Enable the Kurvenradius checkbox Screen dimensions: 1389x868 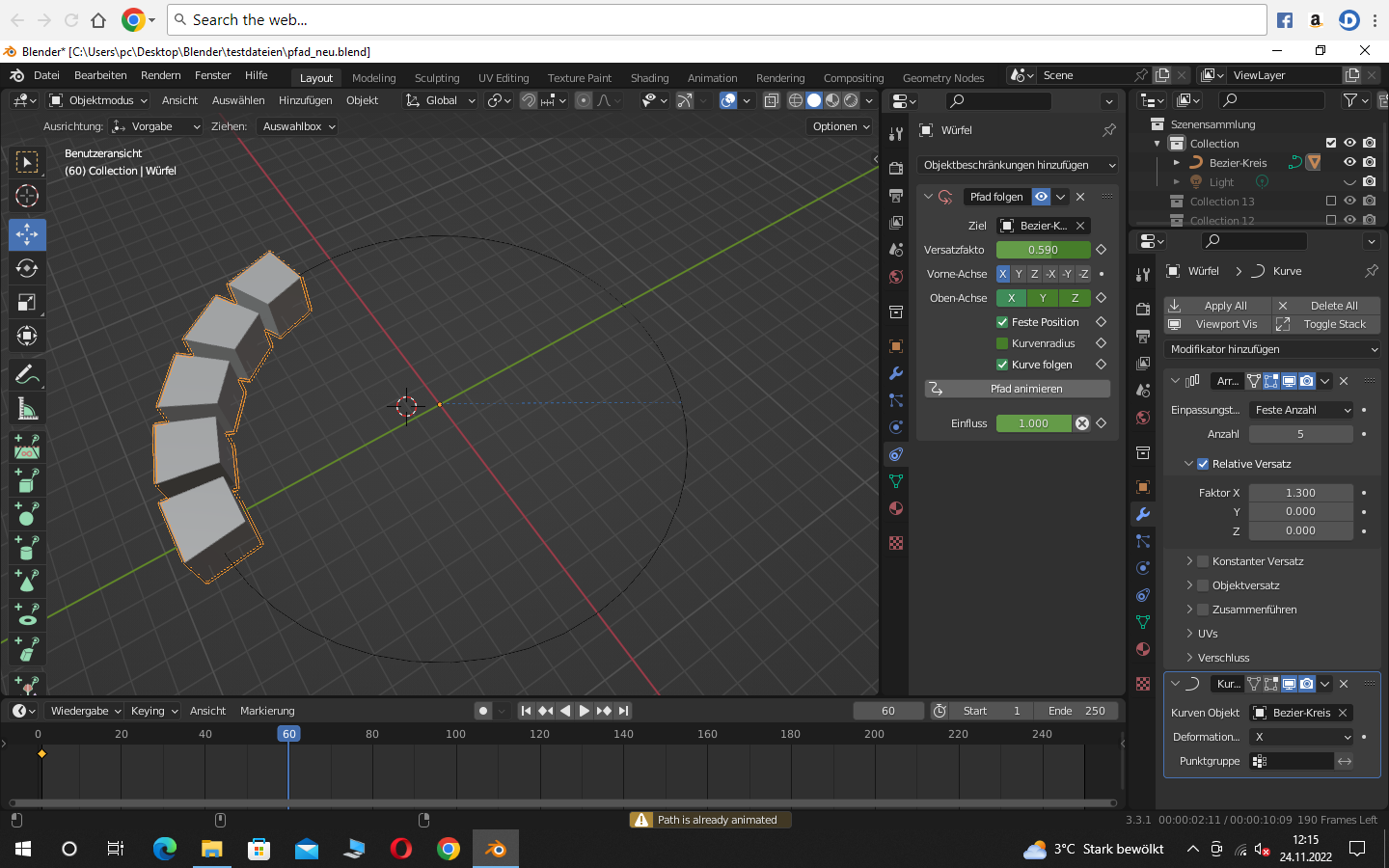(1002, 343)
